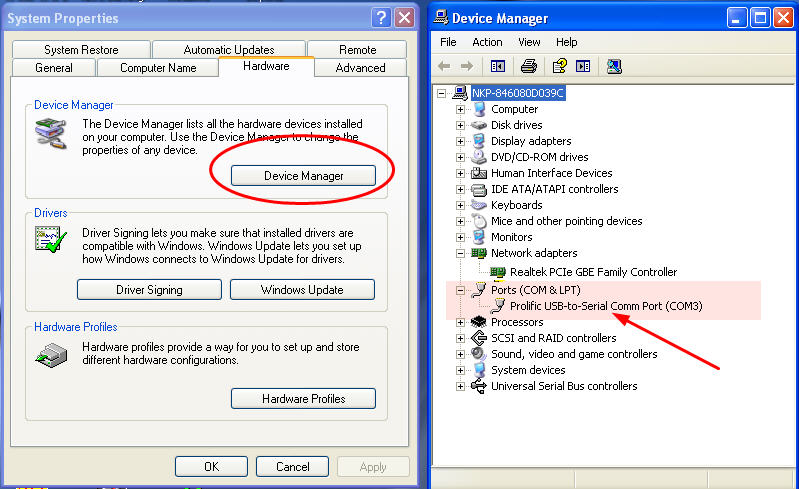Viewport: 799px width, 489px height.
Task: Click the Ports (COM & LPT) plug icon
Action: (x=479, y=290)
